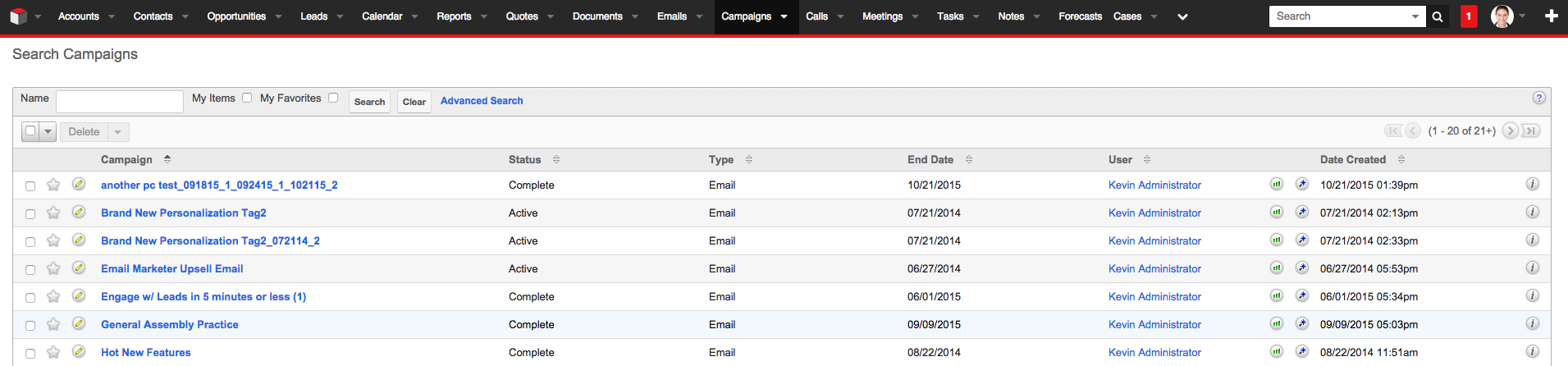The height and width of the screenshot is (366, 1568).
Task: Tick the My Favorites checkbox
Action: pos(333,98)
